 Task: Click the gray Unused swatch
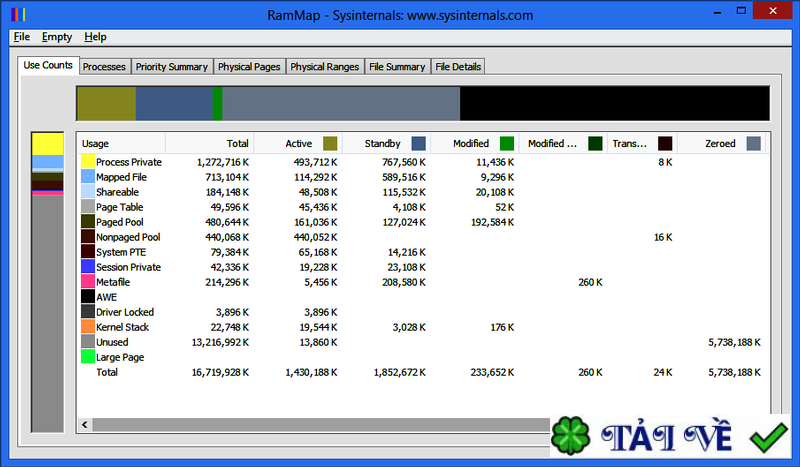(x=88, y=342)
